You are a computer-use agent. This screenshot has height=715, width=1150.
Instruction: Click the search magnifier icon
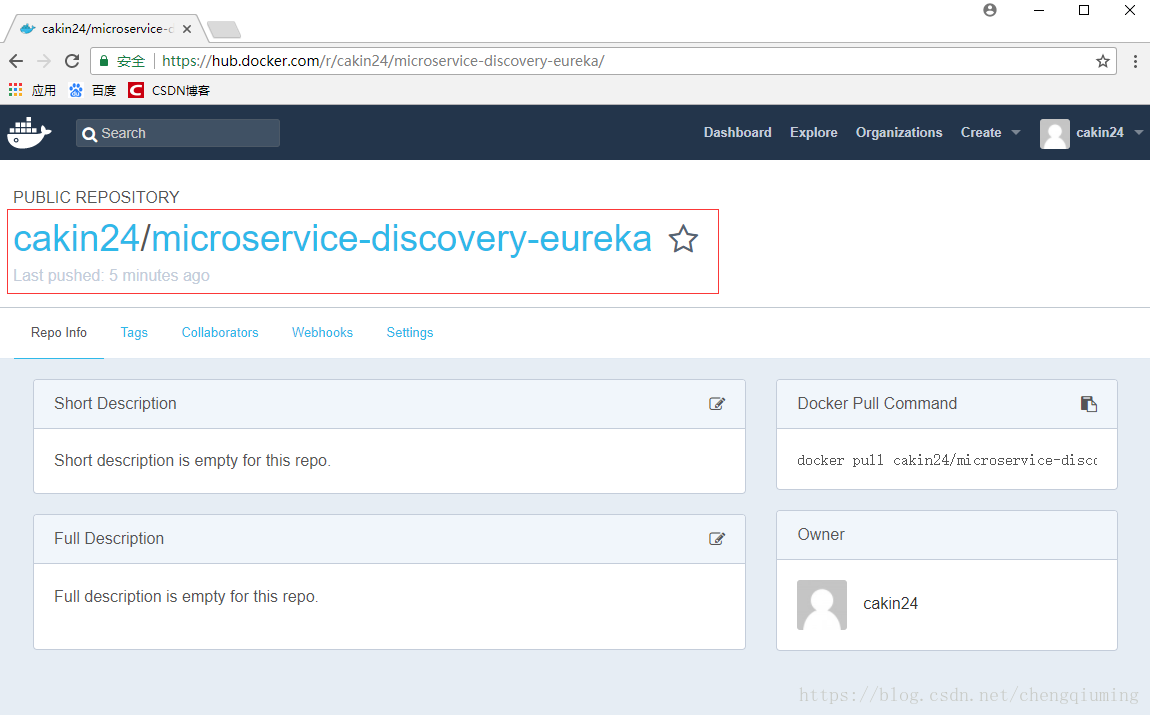coord(89,134)
